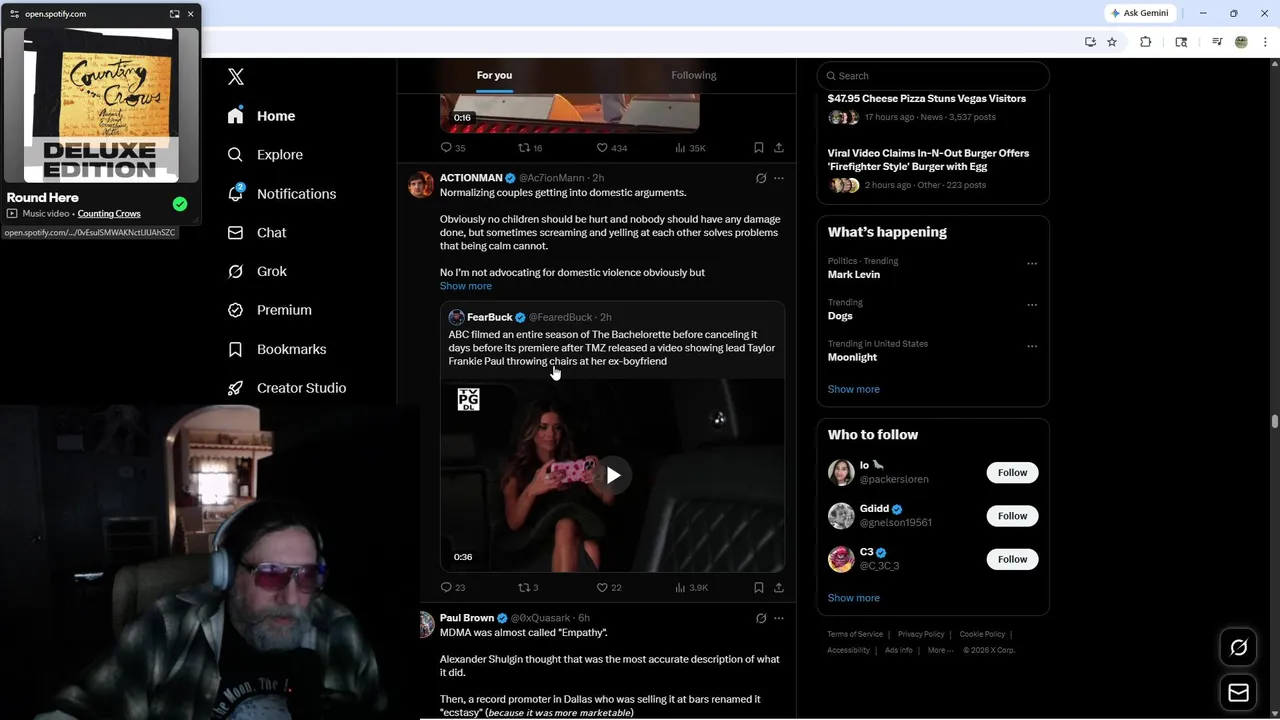Show more under Who to follow
The width and height of the screenshot is (1280, 720).
854,598
